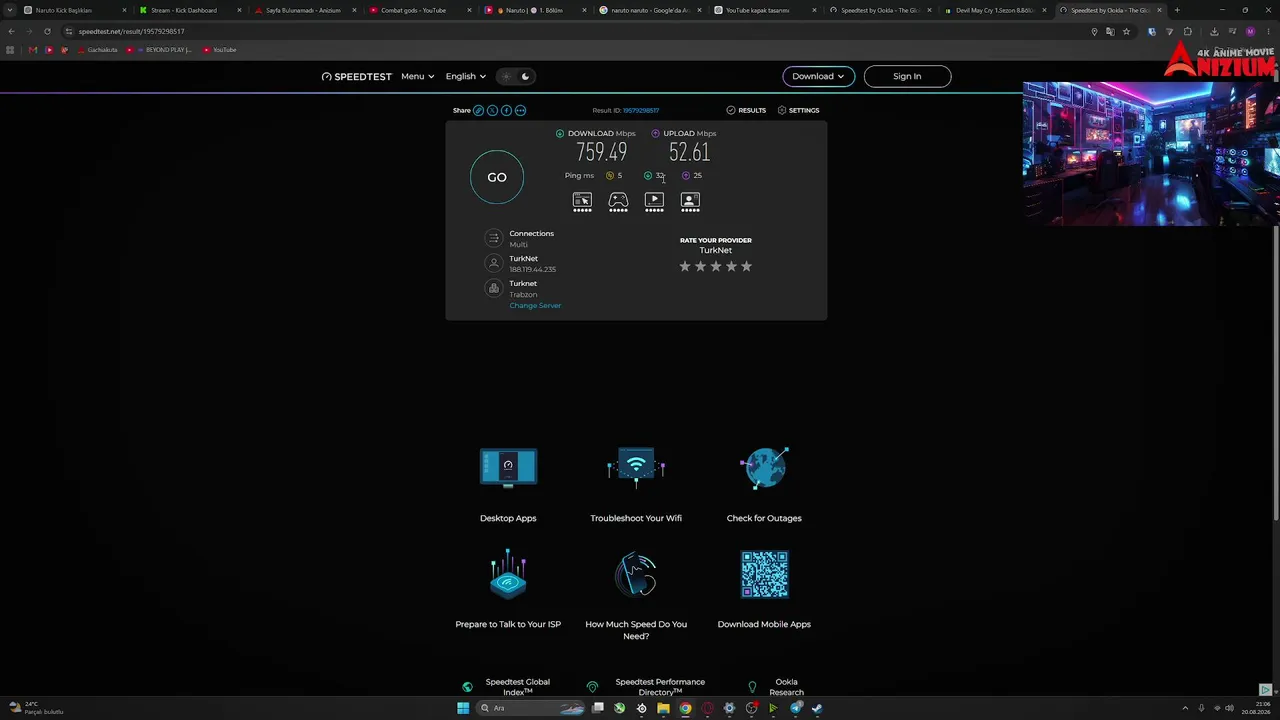The image size is (1280, 720).
Task: Reload the page in browser toolbar
Action: 47,31
